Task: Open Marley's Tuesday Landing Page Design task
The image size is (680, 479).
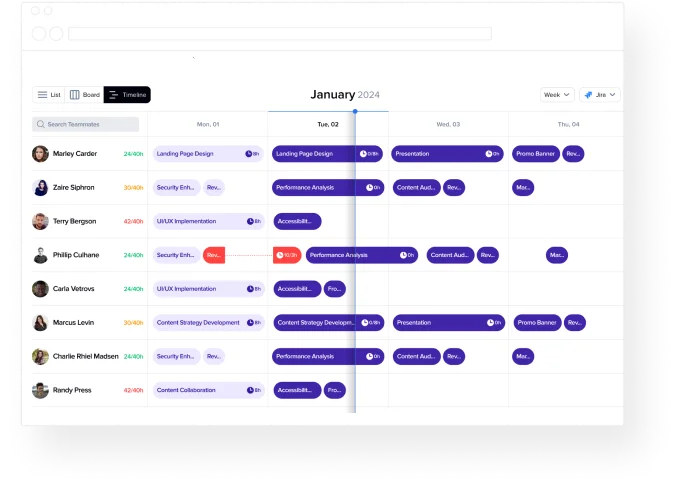Action: click(327, 154)
